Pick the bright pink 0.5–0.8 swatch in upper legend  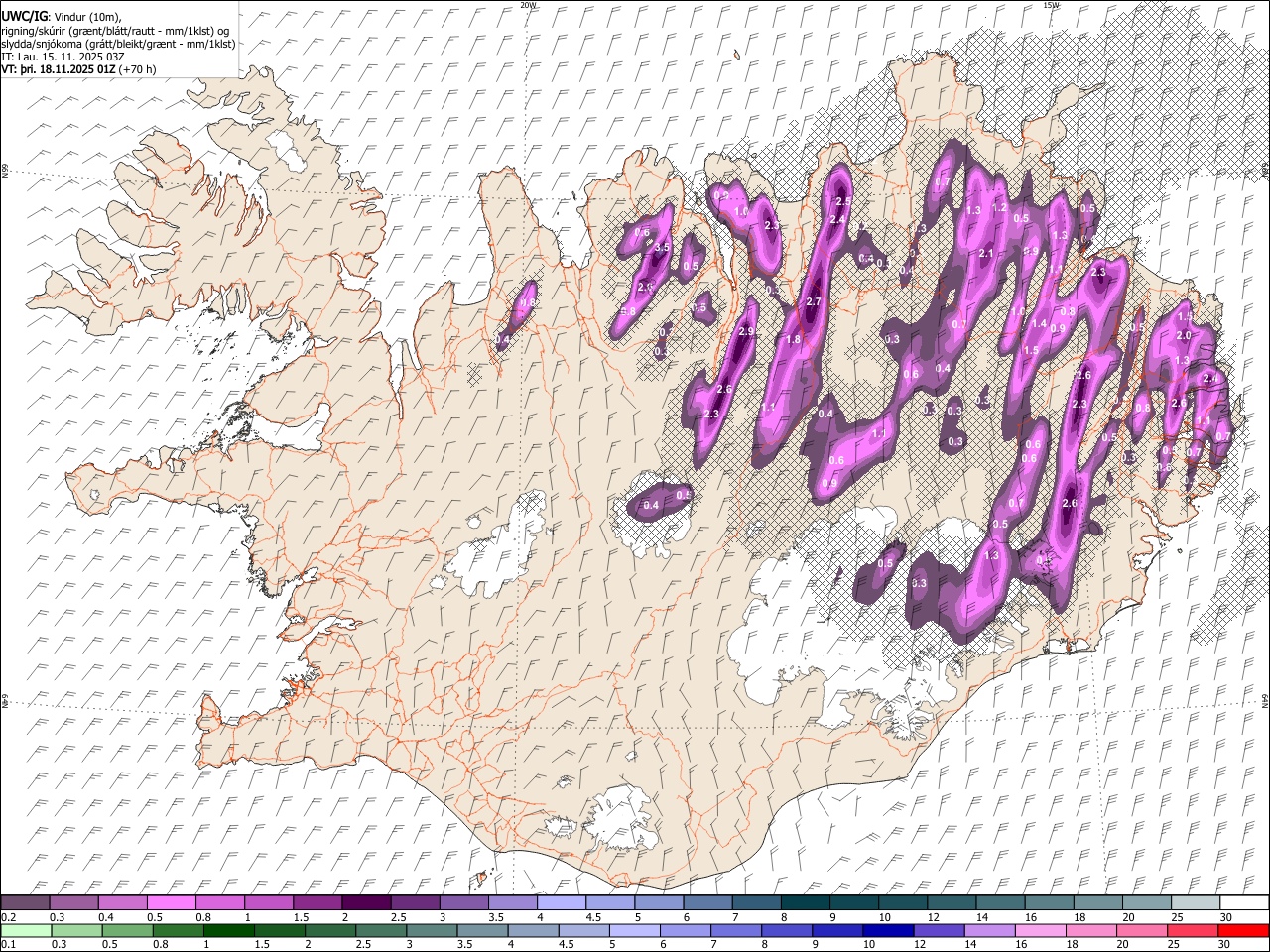171,903
